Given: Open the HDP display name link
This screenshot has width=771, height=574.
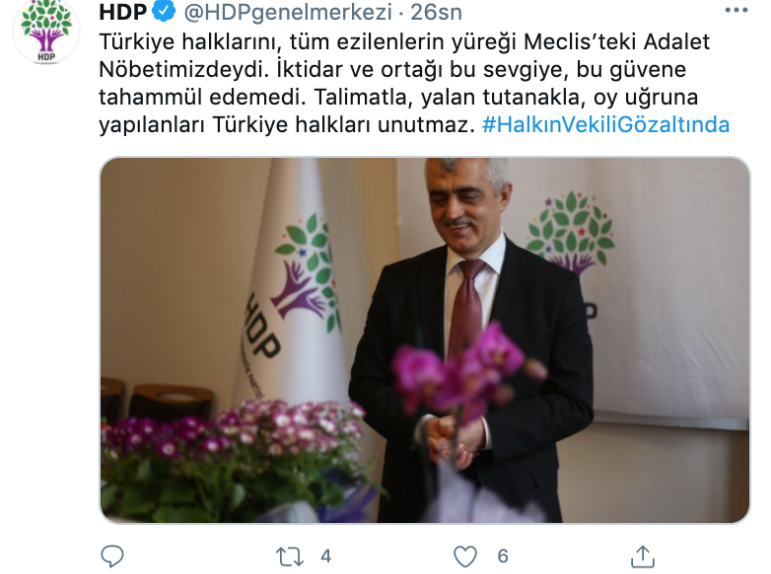Looking at the screenshot, I should (x=123, y=12).
